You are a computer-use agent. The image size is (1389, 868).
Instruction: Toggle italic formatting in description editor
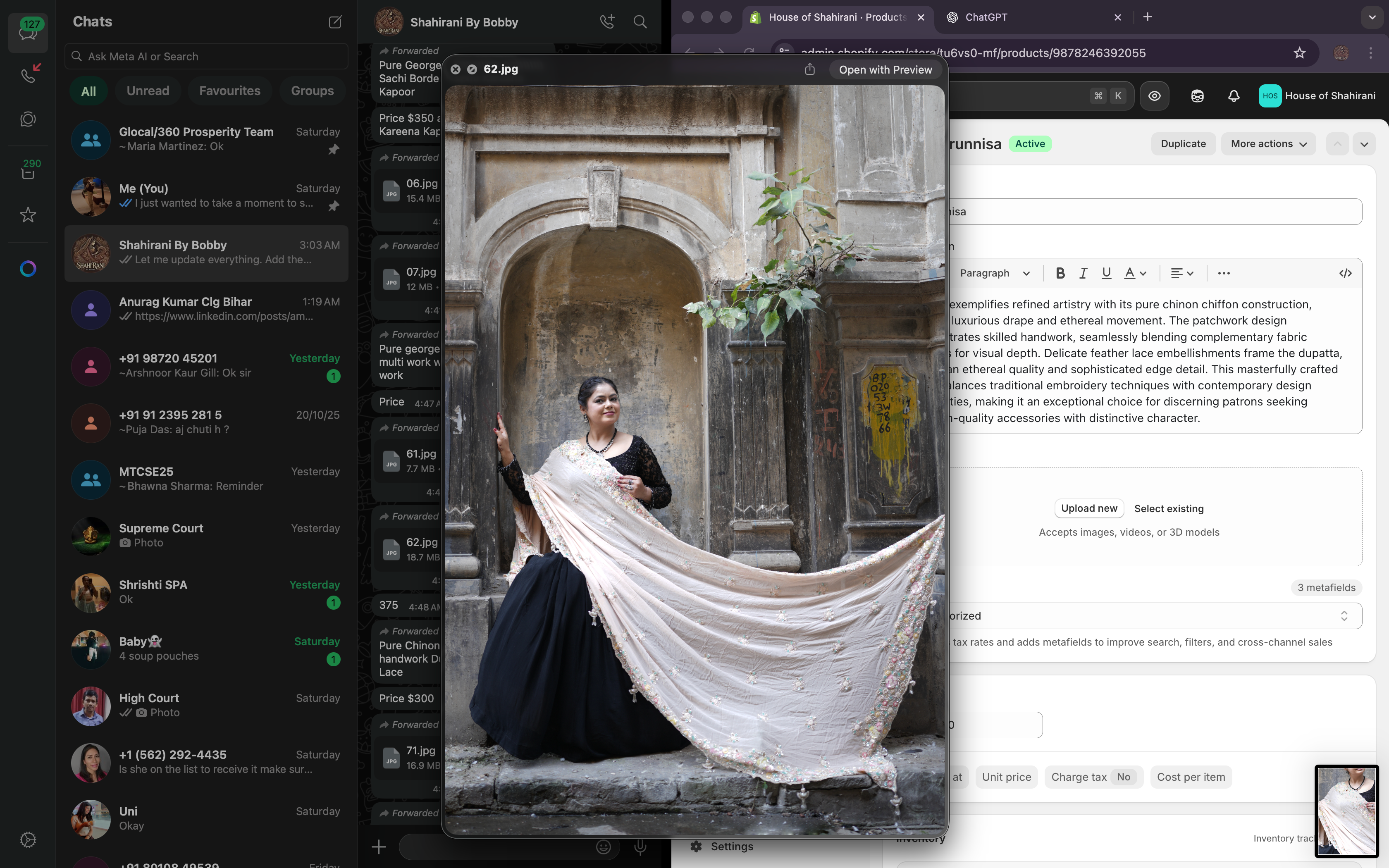pyautogui.click(x=1083, y=273)
